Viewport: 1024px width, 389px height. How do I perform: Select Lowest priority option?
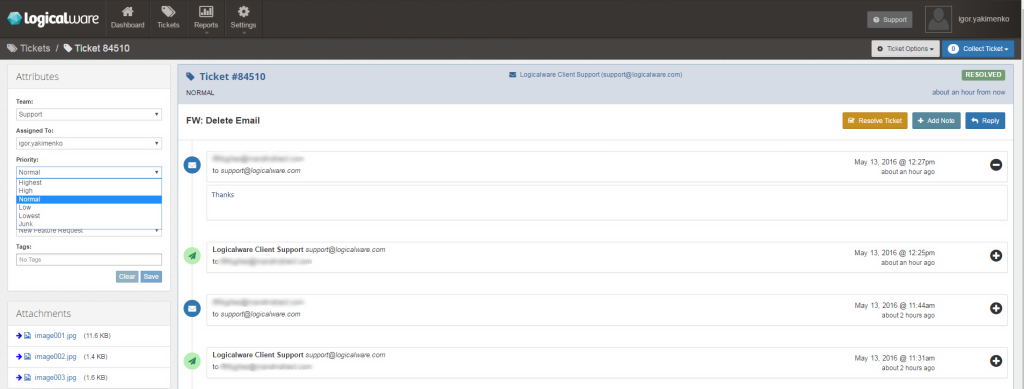pos(89,215)
